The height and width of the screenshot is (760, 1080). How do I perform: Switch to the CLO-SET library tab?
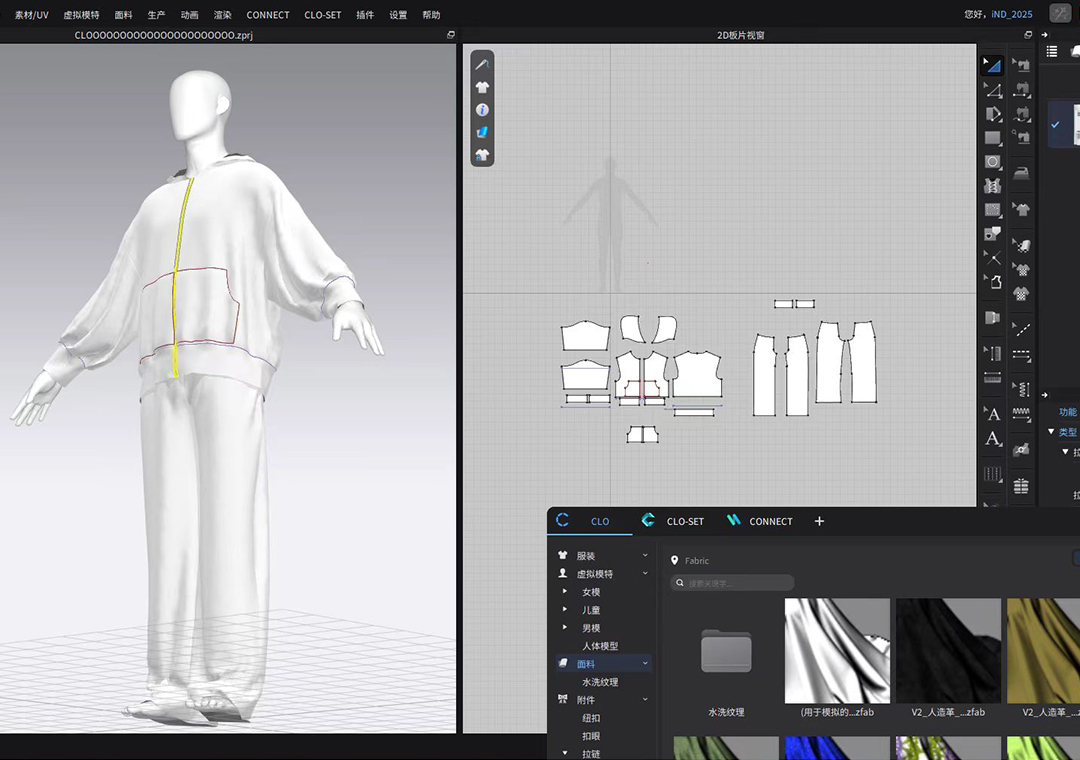click(x=685, y=521)
